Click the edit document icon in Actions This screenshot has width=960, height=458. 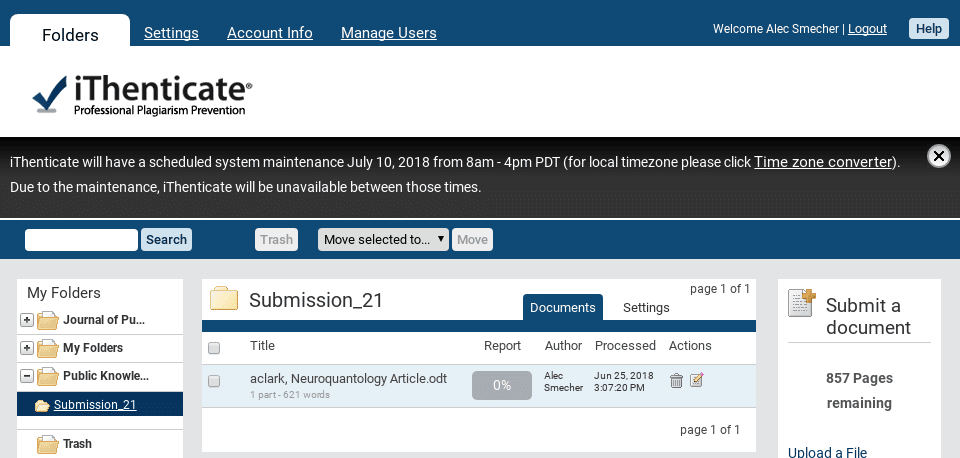[697, 380]
